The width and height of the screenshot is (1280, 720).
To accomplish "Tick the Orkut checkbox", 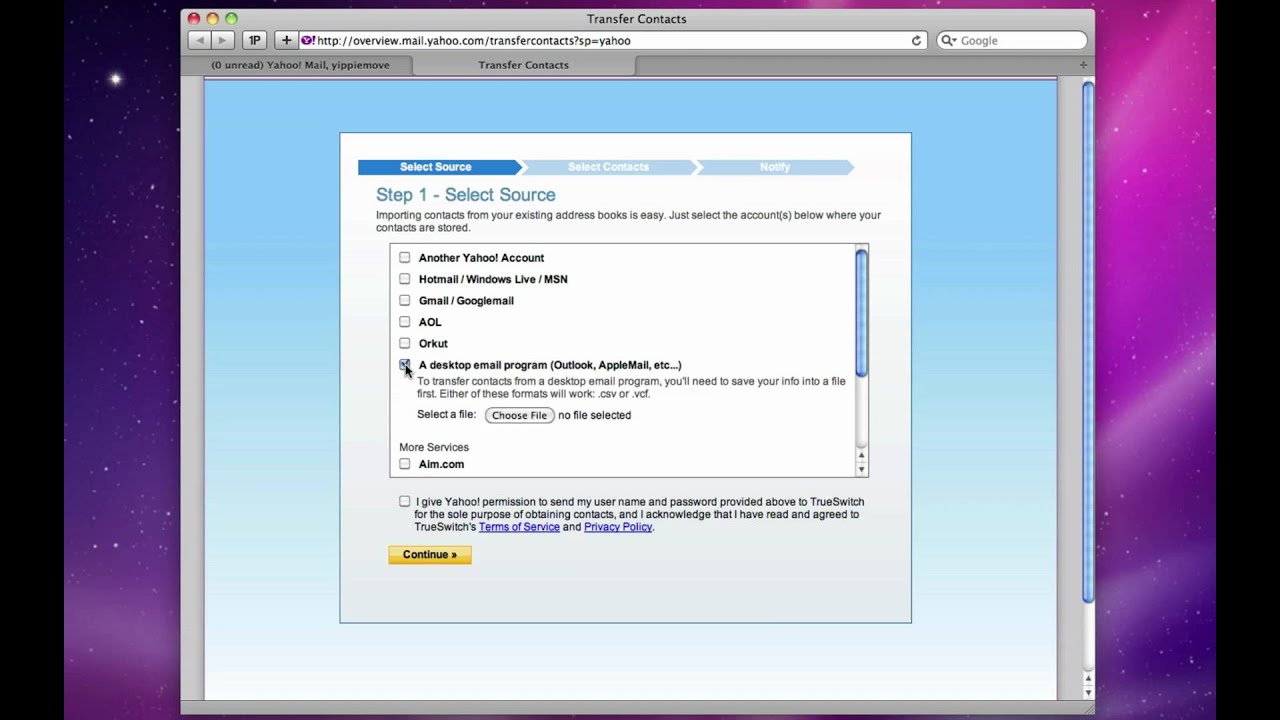I will coord(405,343).
